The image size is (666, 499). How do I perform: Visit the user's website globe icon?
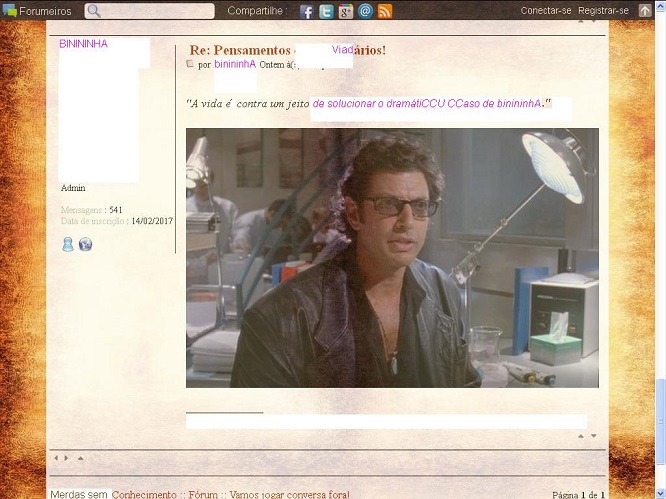pos(85,244)
